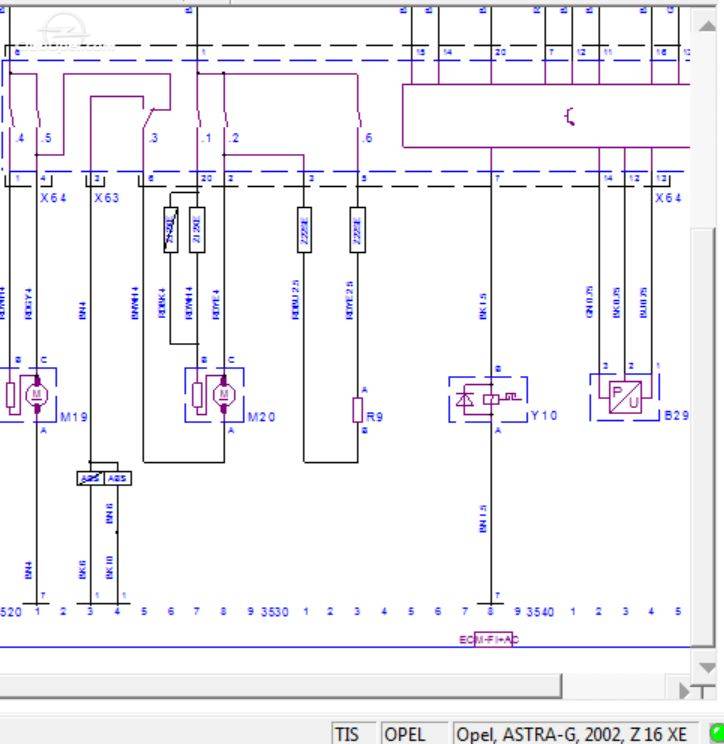Click the R9 component label
This screenshot has width=724, height=744.
[374, 417]
